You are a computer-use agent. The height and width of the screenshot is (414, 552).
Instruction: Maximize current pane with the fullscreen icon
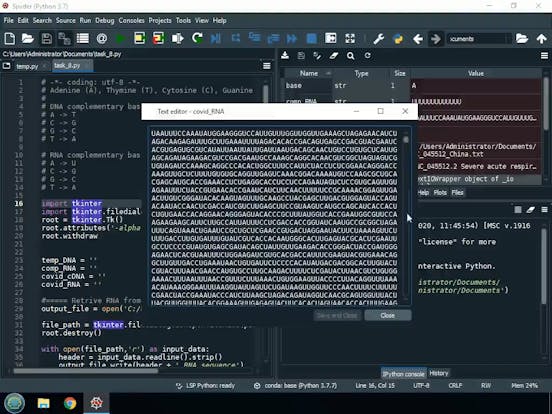pyautogui.click(x=350, y=38)
